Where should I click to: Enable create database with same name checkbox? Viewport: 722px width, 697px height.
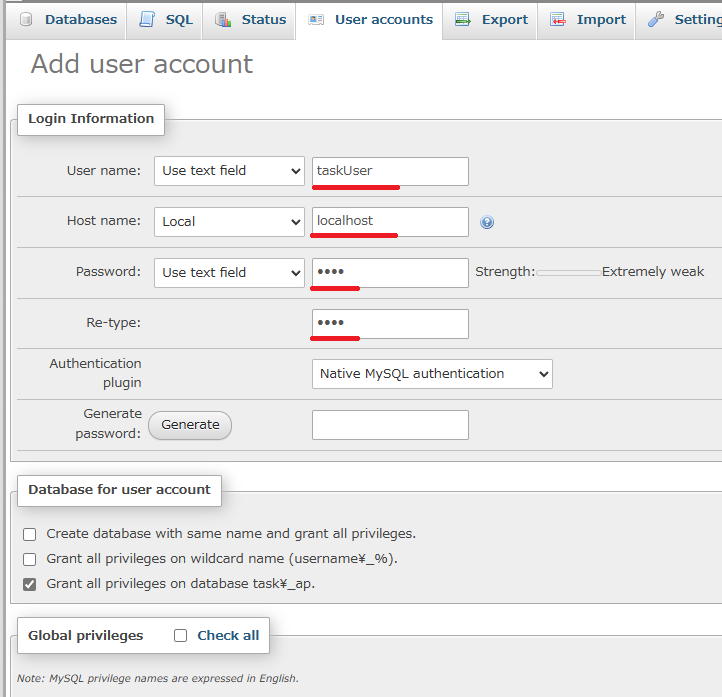29,534
